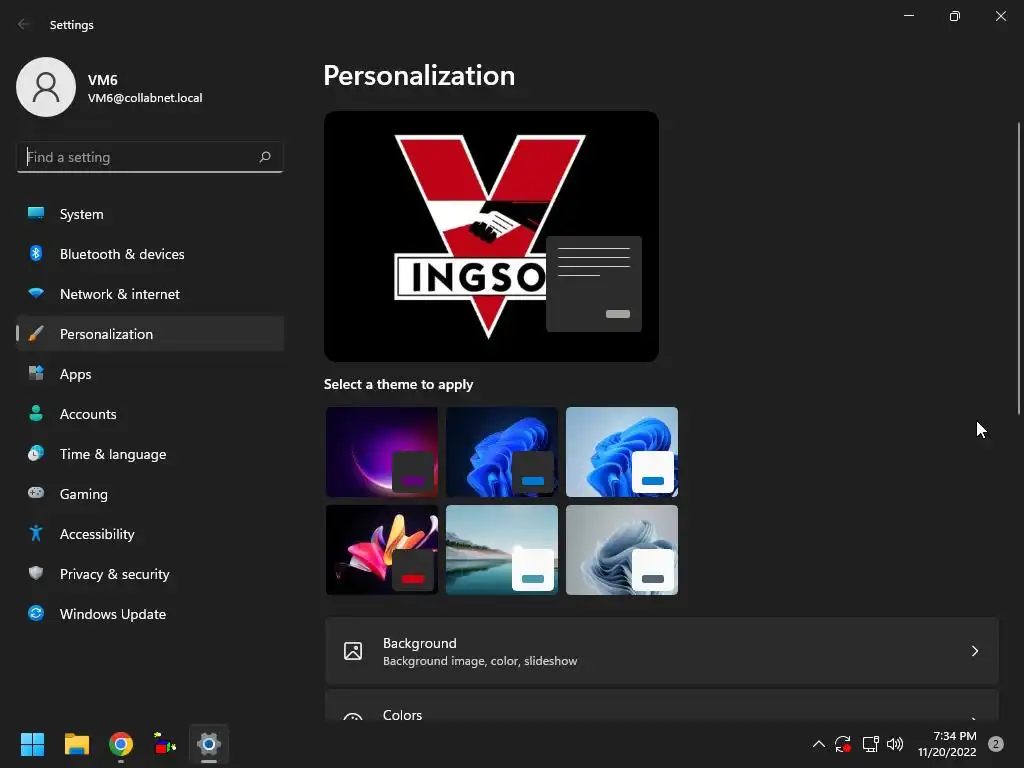The height and width of the screenshot is (768, 1024).
Task: Click the Network wifi icon in sidebar
Action: pyautogui.click(x=36, y=293)
